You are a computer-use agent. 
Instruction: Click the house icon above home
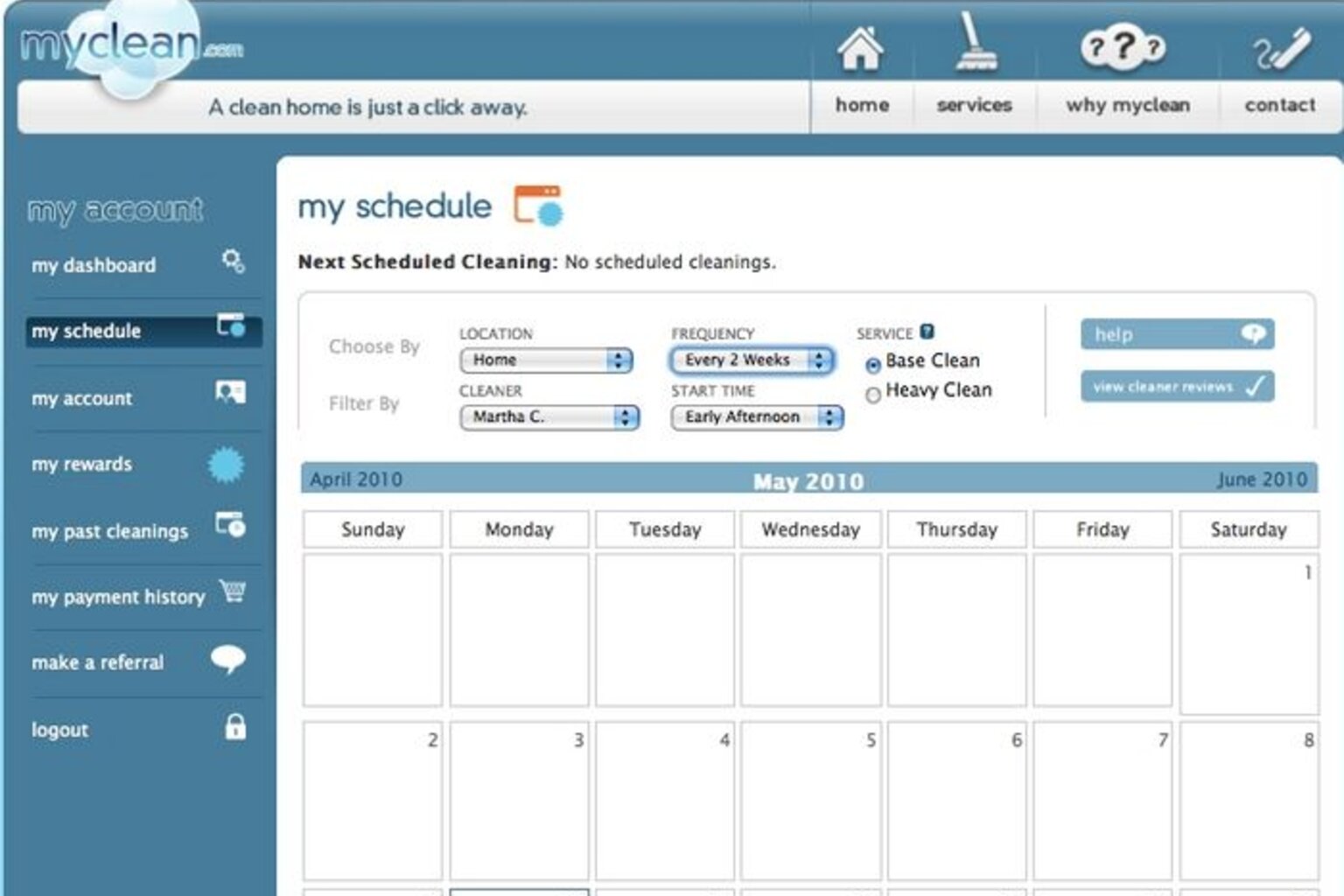(860, 48)
